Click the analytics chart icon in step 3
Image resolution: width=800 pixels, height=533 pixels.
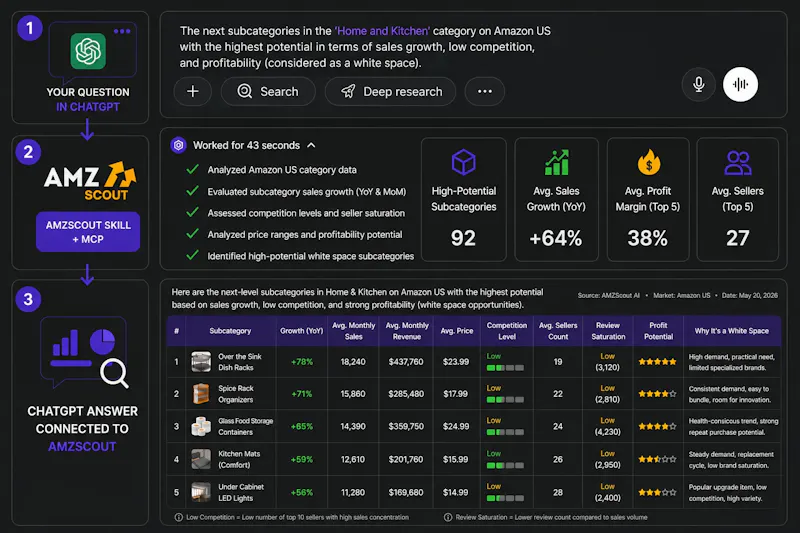[84, 352]
